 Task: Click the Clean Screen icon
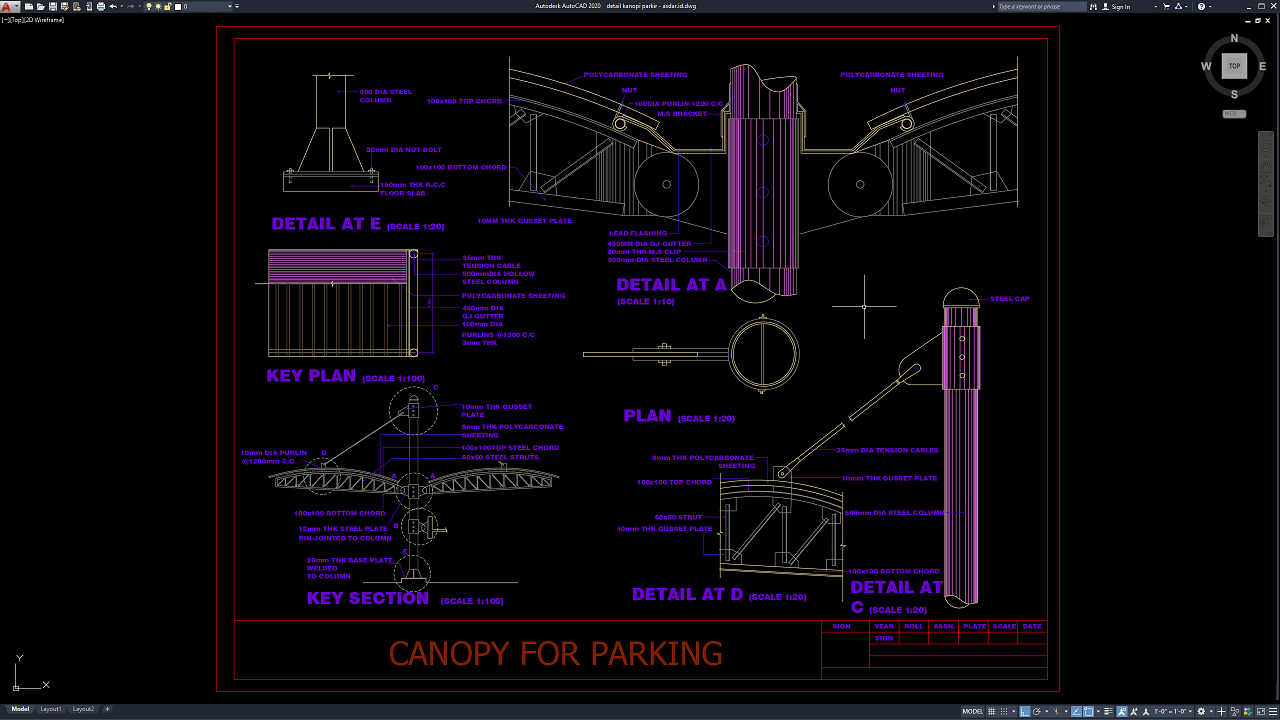[1261, 711]
